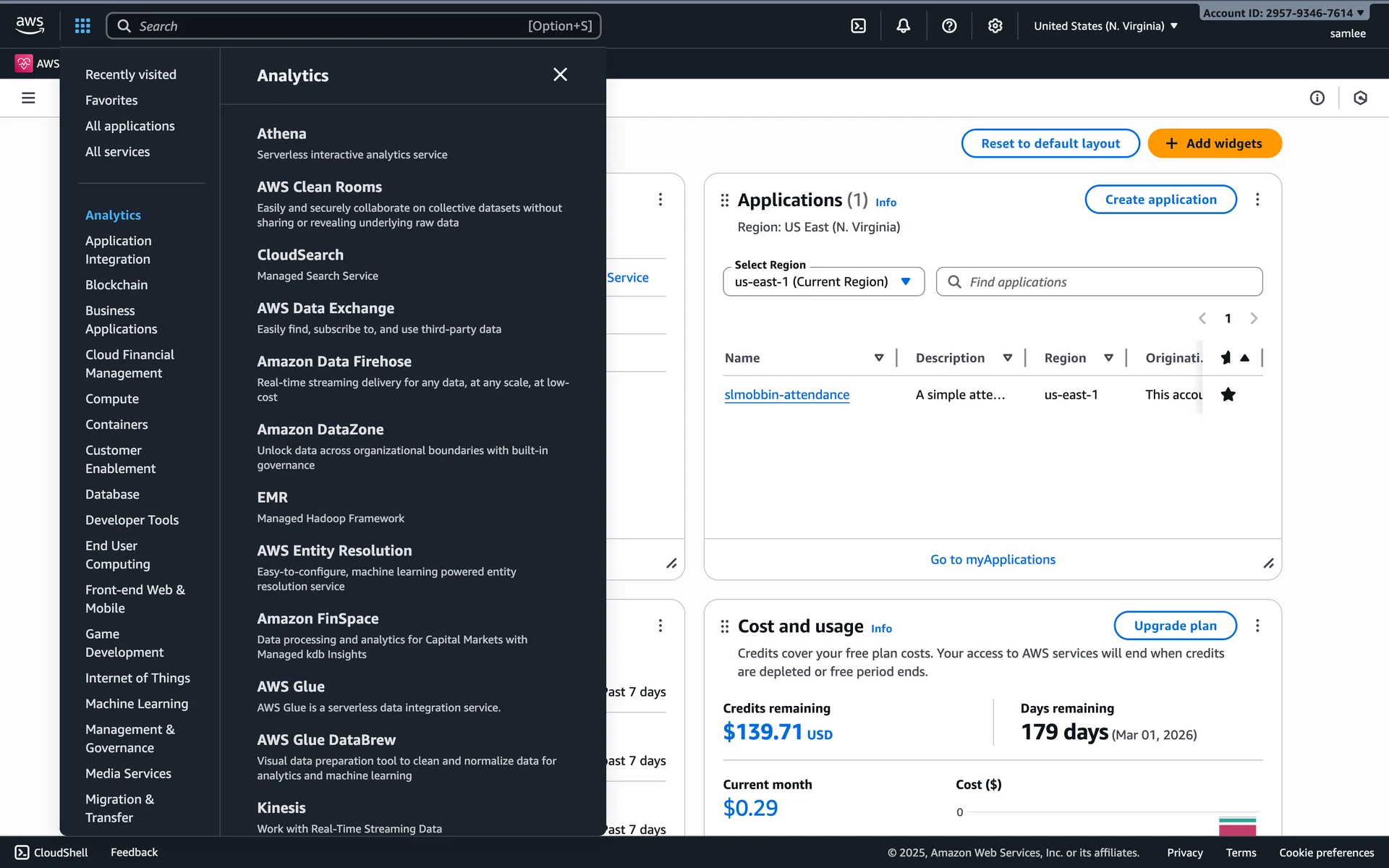Expand the Select Region dropdown
Screen dimensions: 1389x868
(823, 281)
